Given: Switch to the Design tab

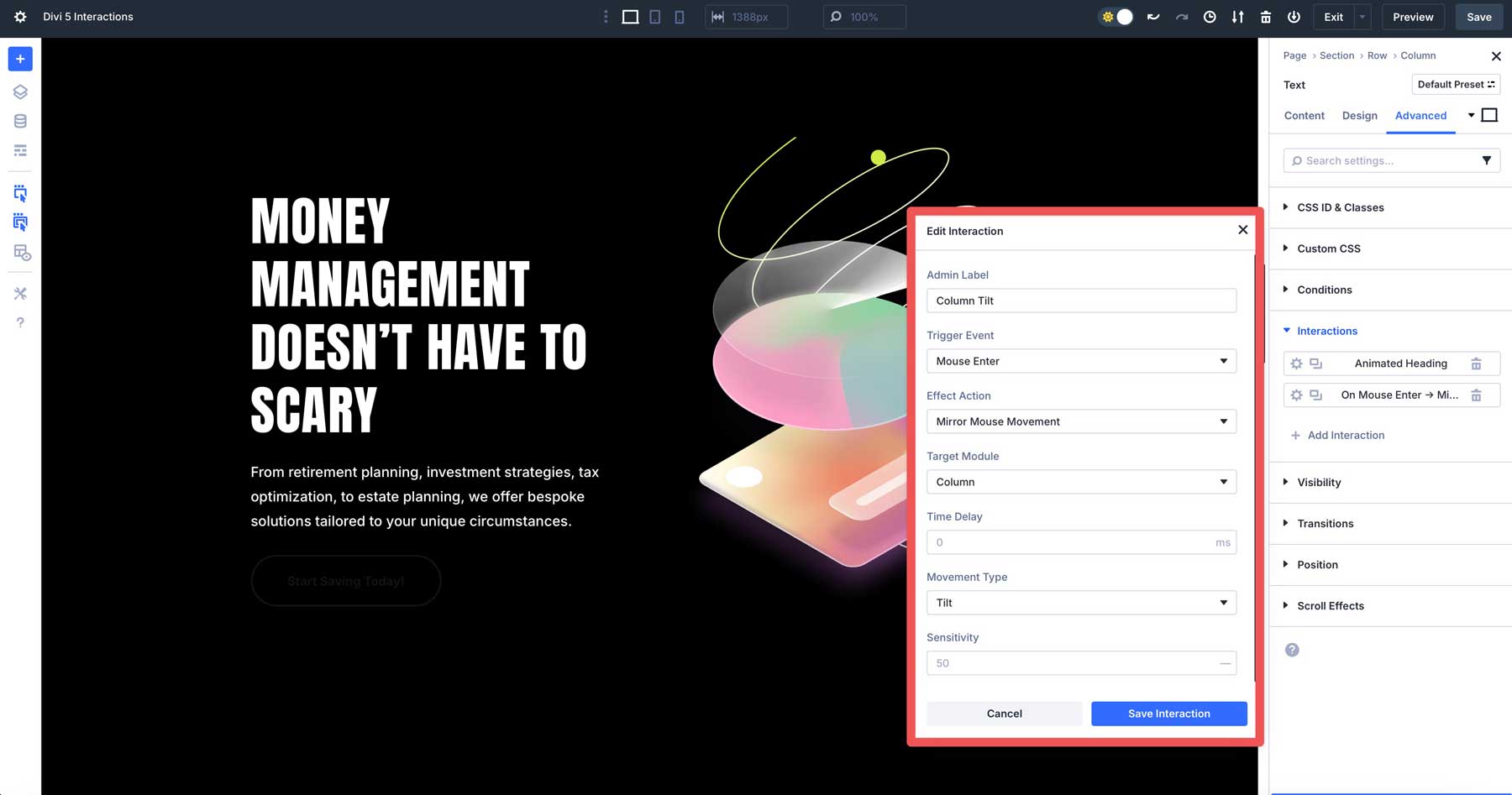Looking at the screenshot, I should coord(1359,115).
